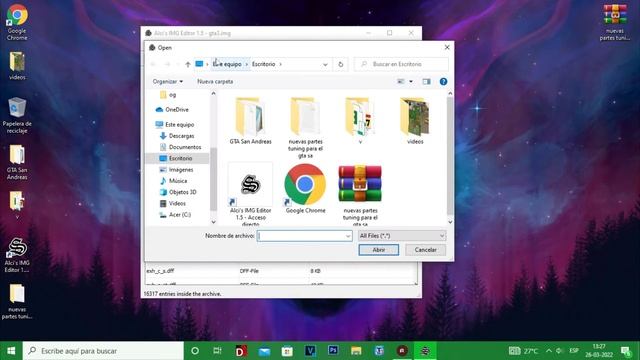
Task: Click the Cancelar button
Action: pyautogui.click(x=425, y=250)
